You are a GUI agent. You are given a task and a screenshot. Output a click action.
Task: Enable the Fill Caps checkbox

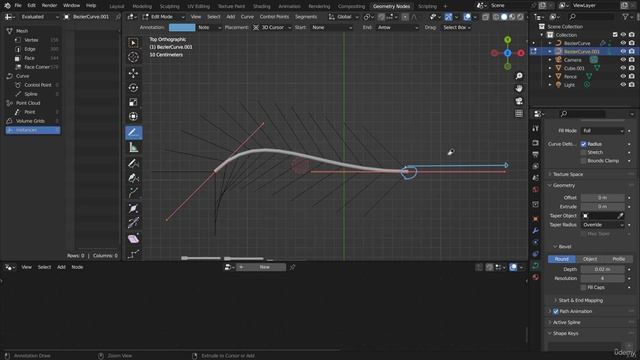click(583, 287)
